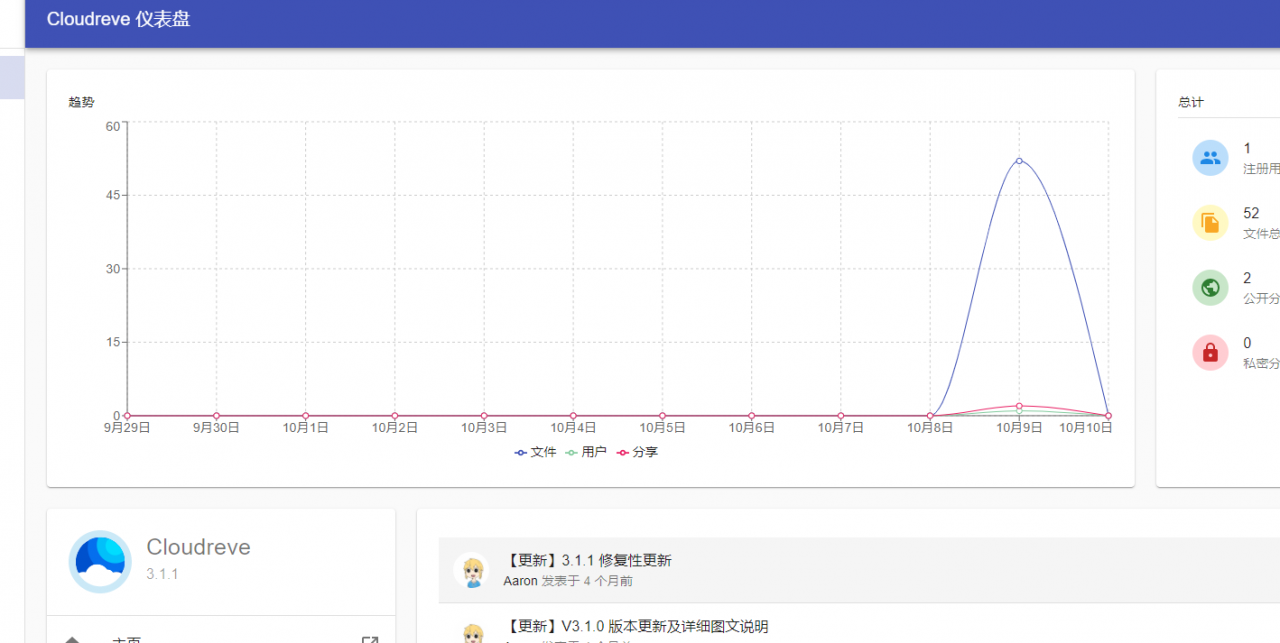Screen dimensions: 1280x643
Task: Click the value 52 in the totals panel
Action: (x=1251, y=213)
